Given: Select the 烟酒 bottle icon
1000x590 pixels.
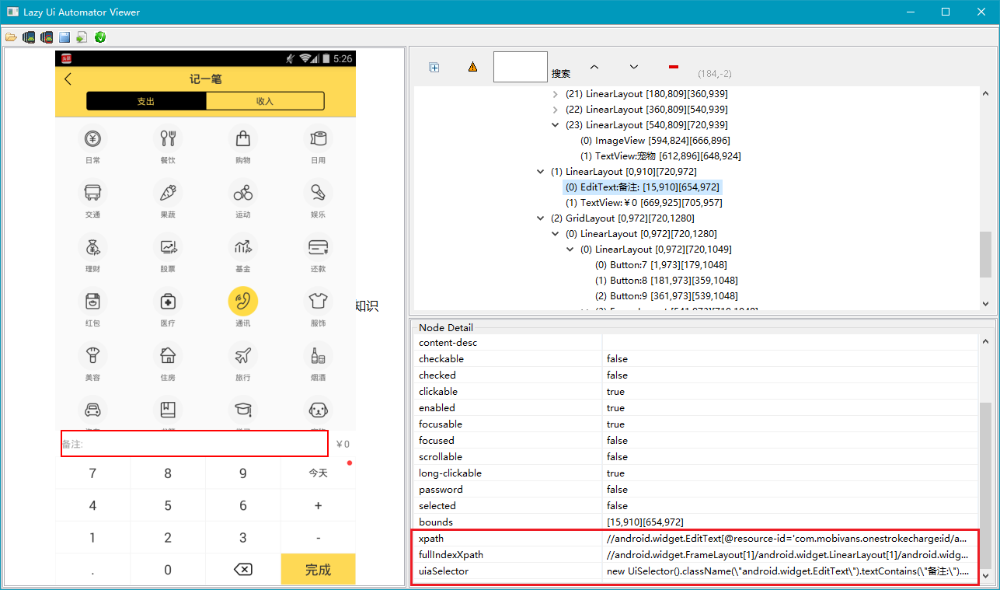Looking at the screenshot, I should pyautogui.click(x=318, y=355).
